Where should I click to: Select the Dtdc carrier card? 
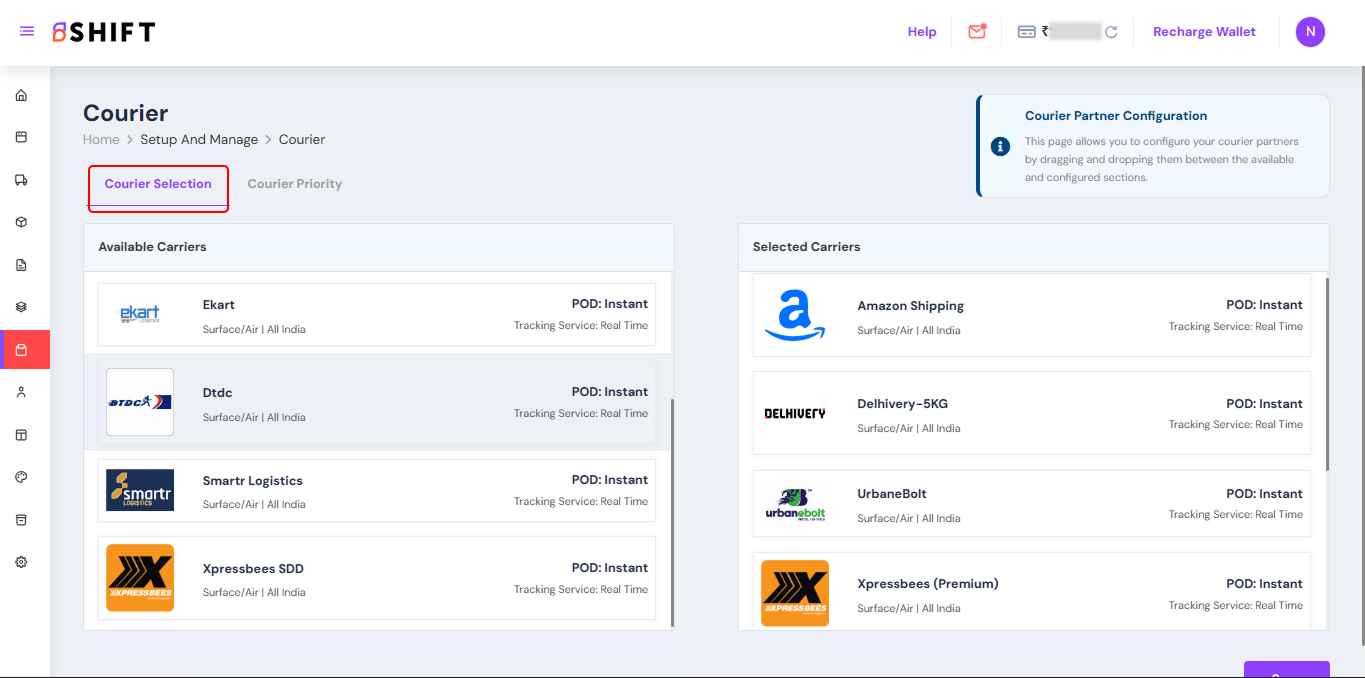[x=378, y=402]
